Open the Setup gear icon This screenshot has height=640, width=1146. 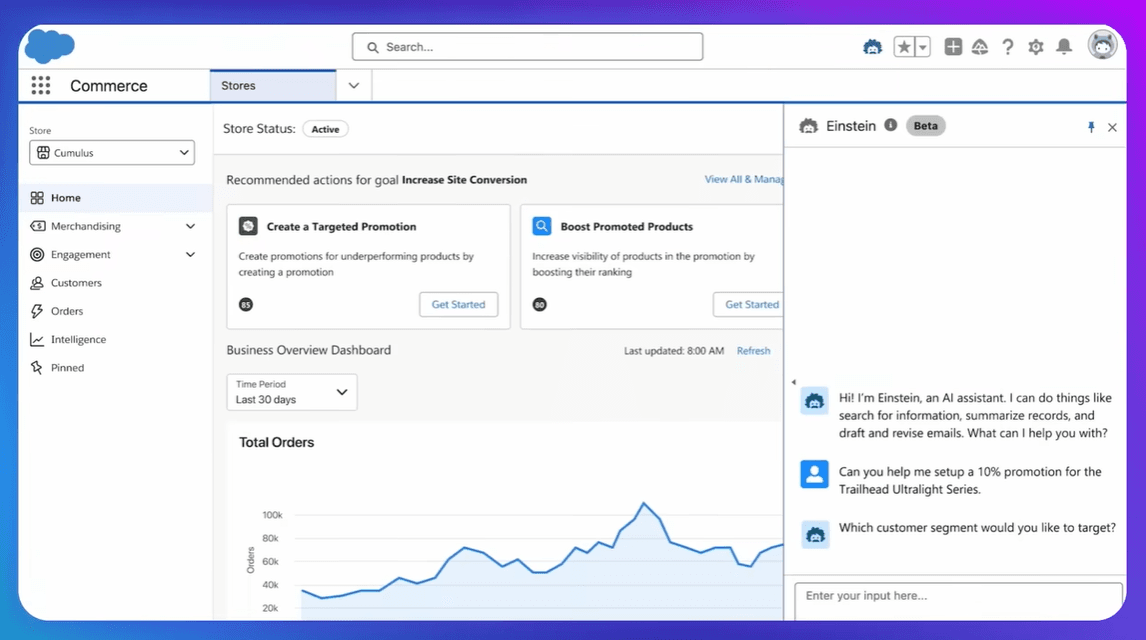[1036, 47]
